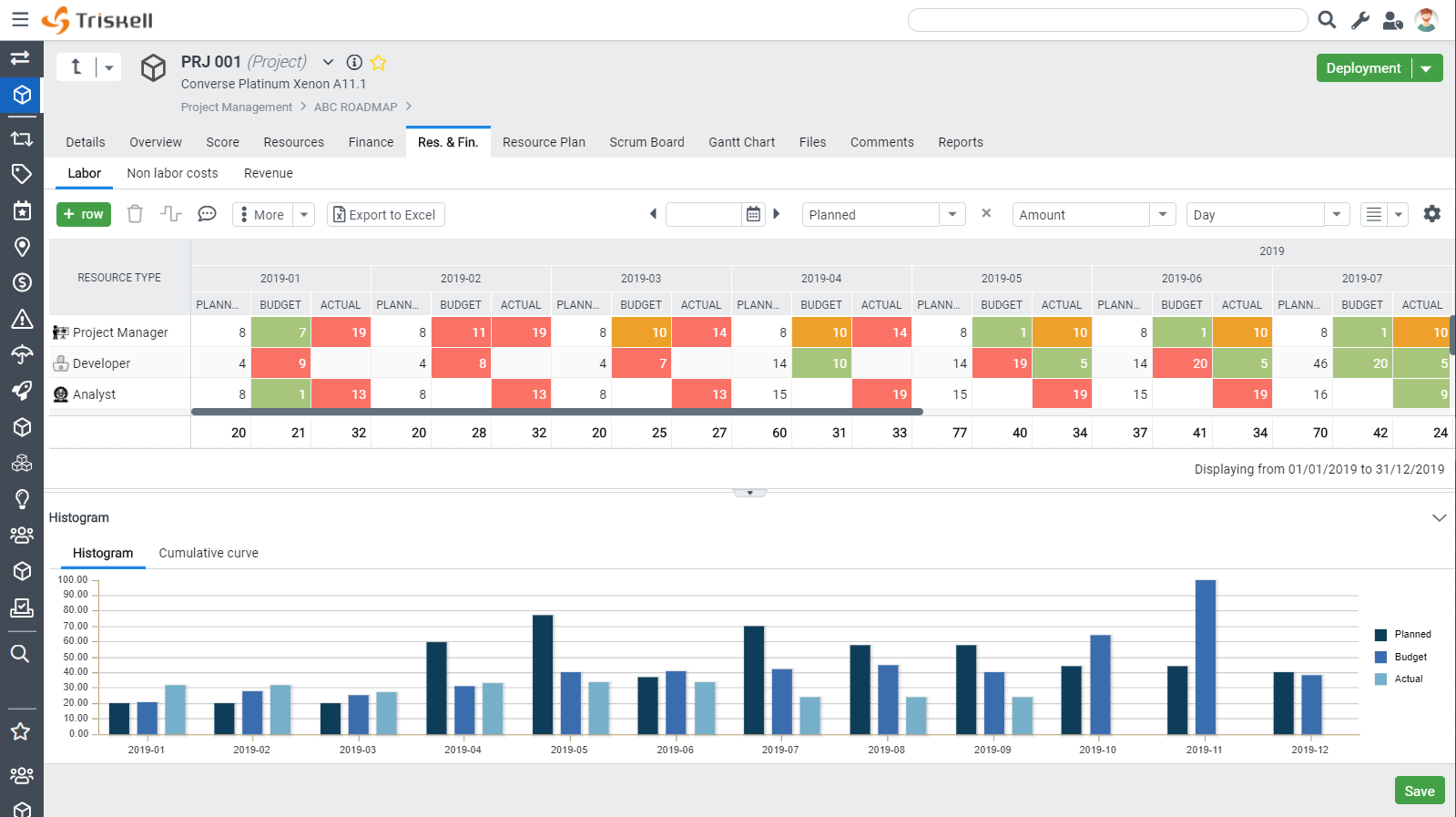
Task: Click the dollar sign icon in sidebar
Action: pos(22,282)
